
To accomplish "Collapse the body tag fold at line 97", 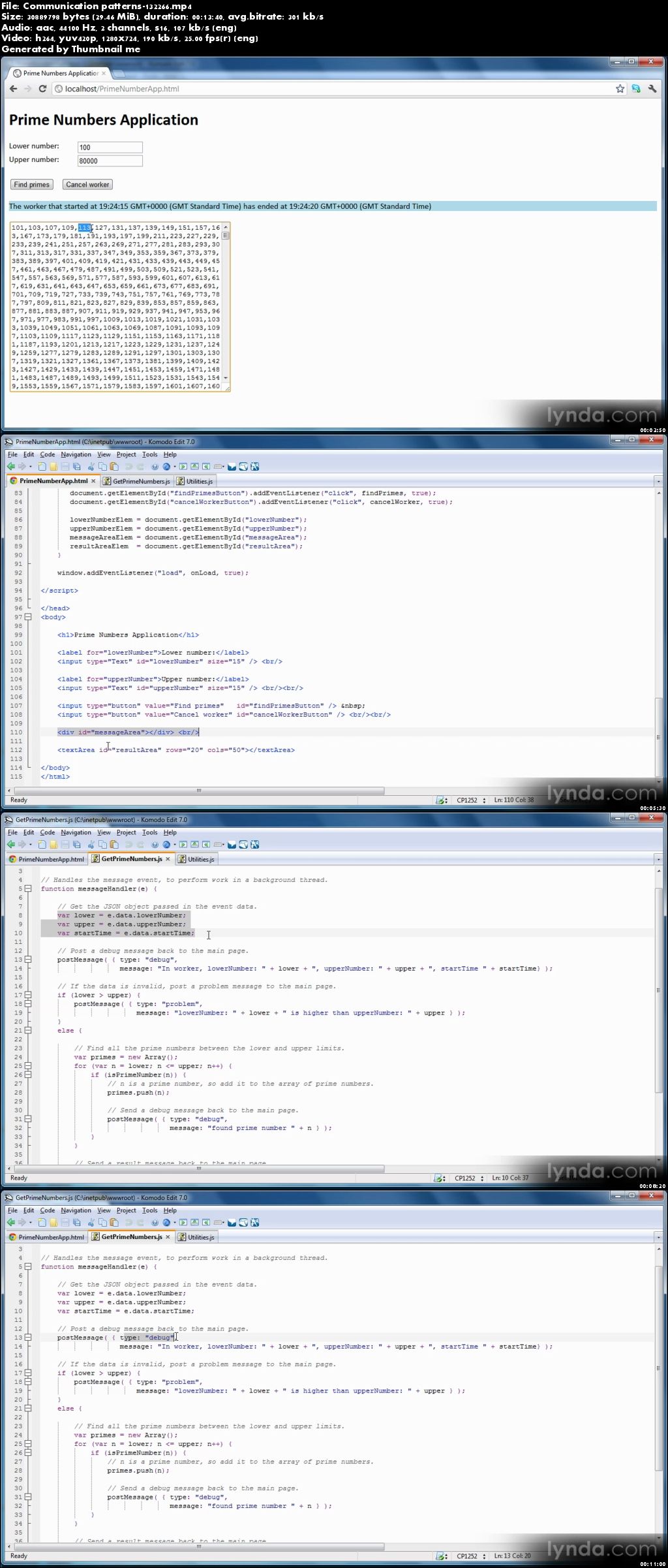I will (x=28, y=617).
